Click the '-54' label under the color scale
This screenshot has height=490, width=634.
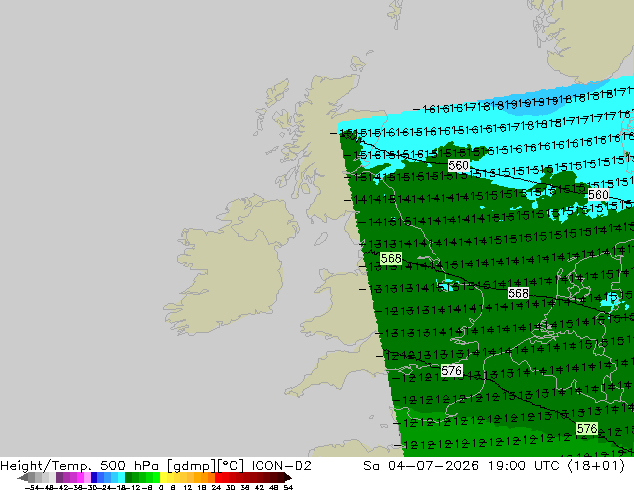(x=32, y=487)
